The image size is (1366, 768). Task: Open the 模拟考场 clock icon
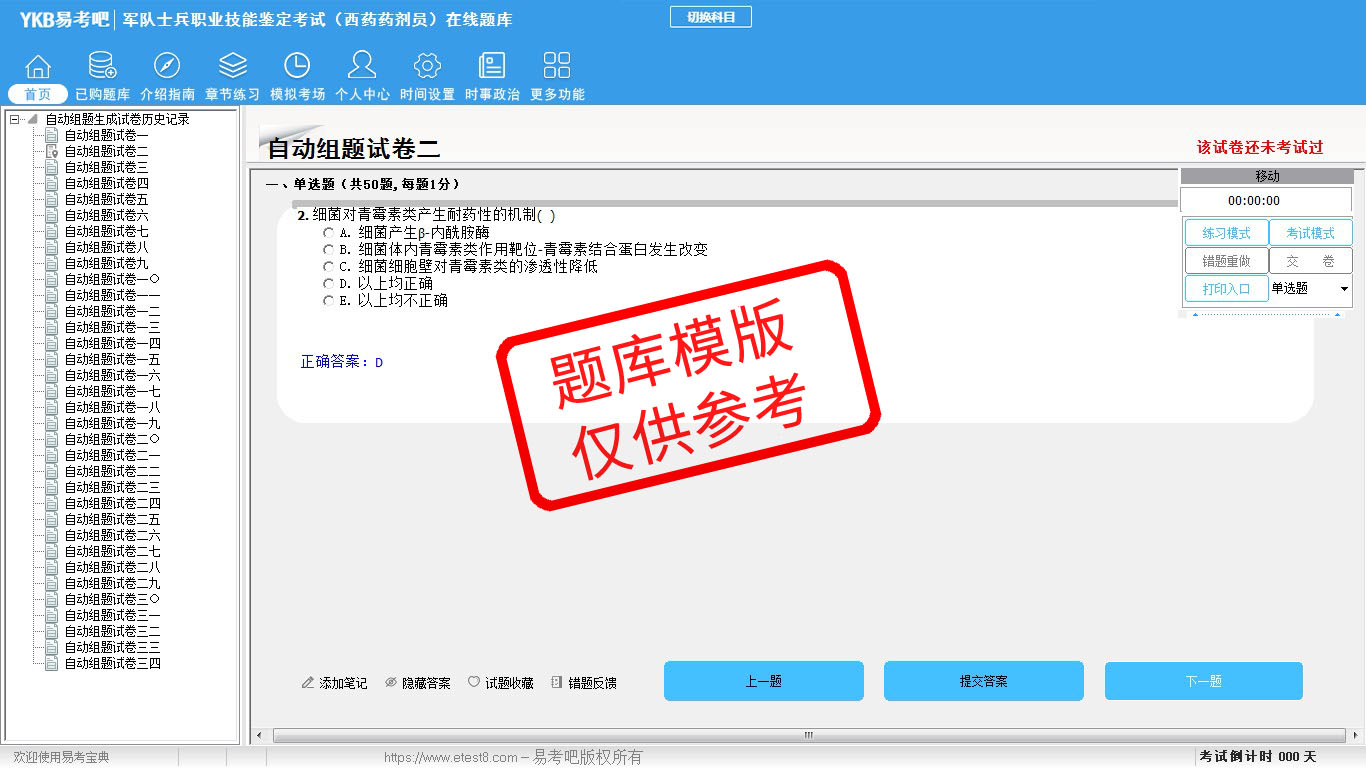[x=297, y=66]
